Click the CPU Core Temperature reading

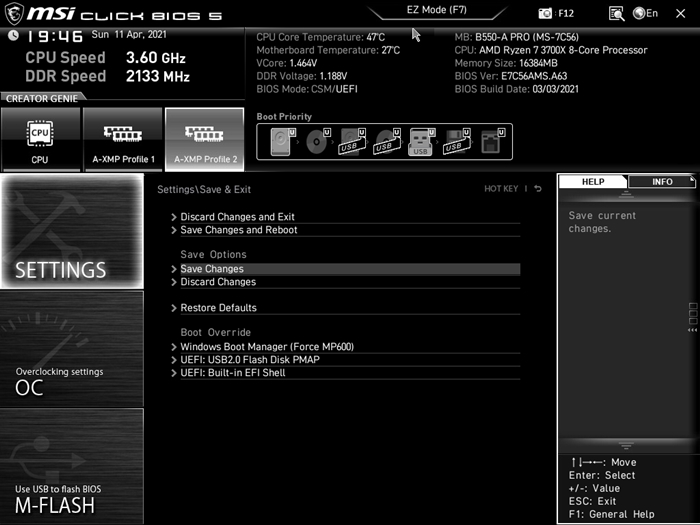[321, 37]
